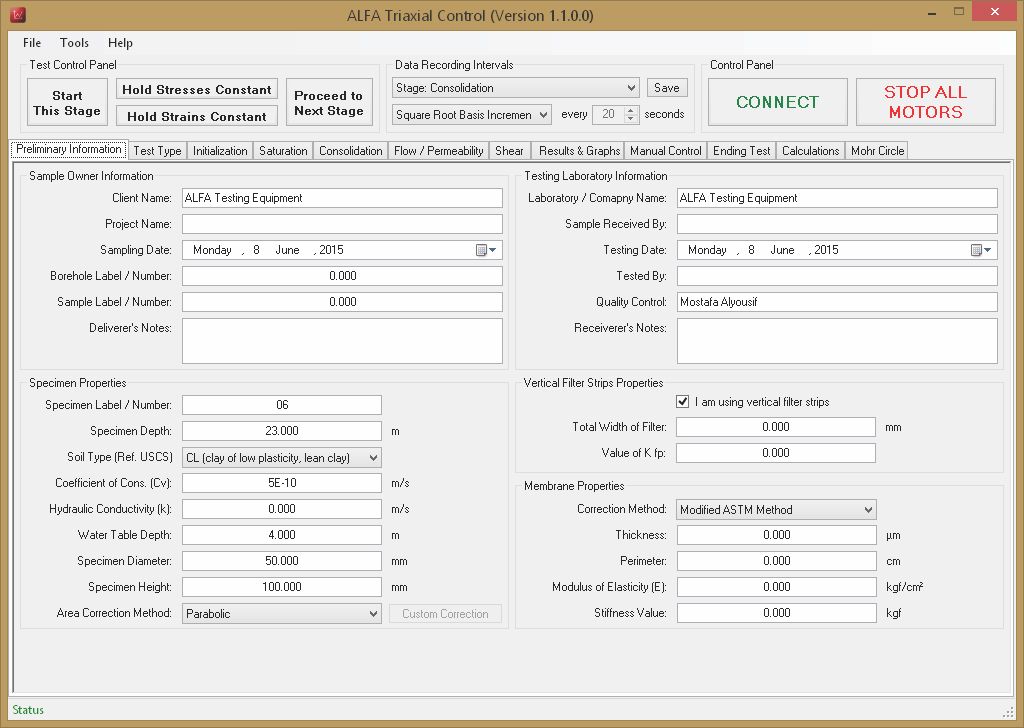Click the Specimen Depth field
The image size is (1024, 728).
(281, 431)
